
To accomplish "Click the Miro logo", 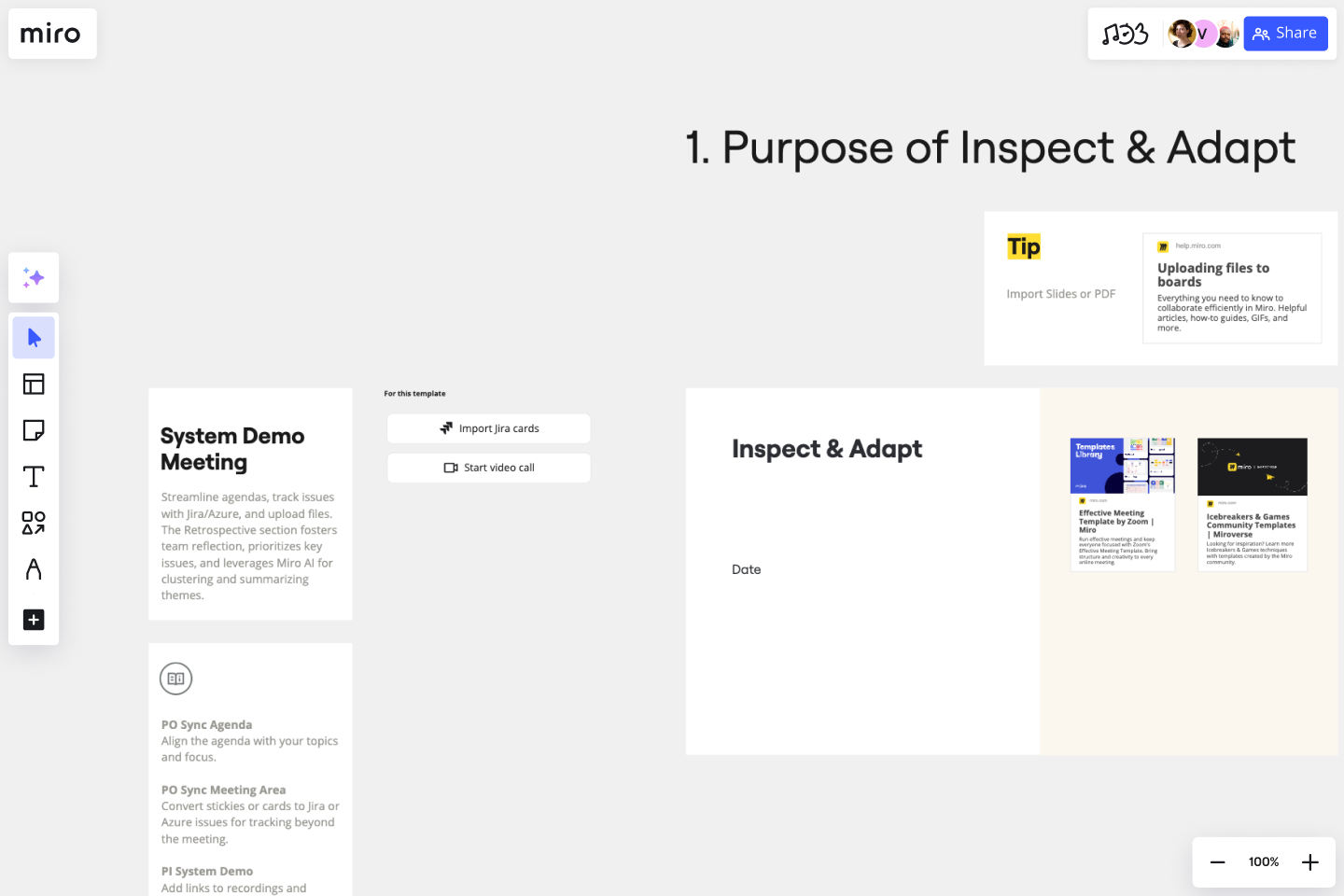I will [x=52, y=34].
